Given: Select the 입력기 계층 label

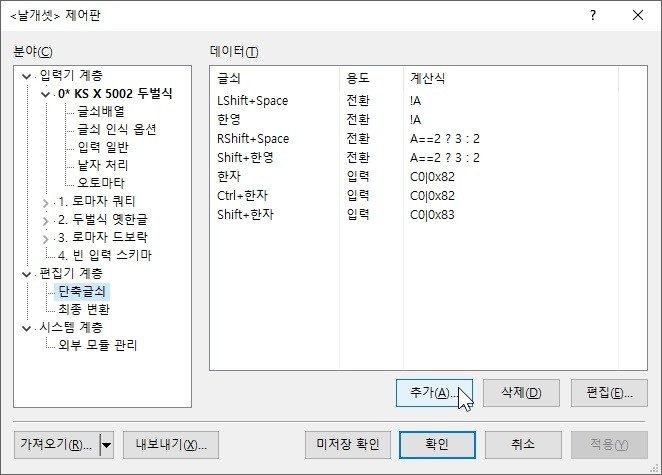Looking at the screenshot, I should coord(71,75).
